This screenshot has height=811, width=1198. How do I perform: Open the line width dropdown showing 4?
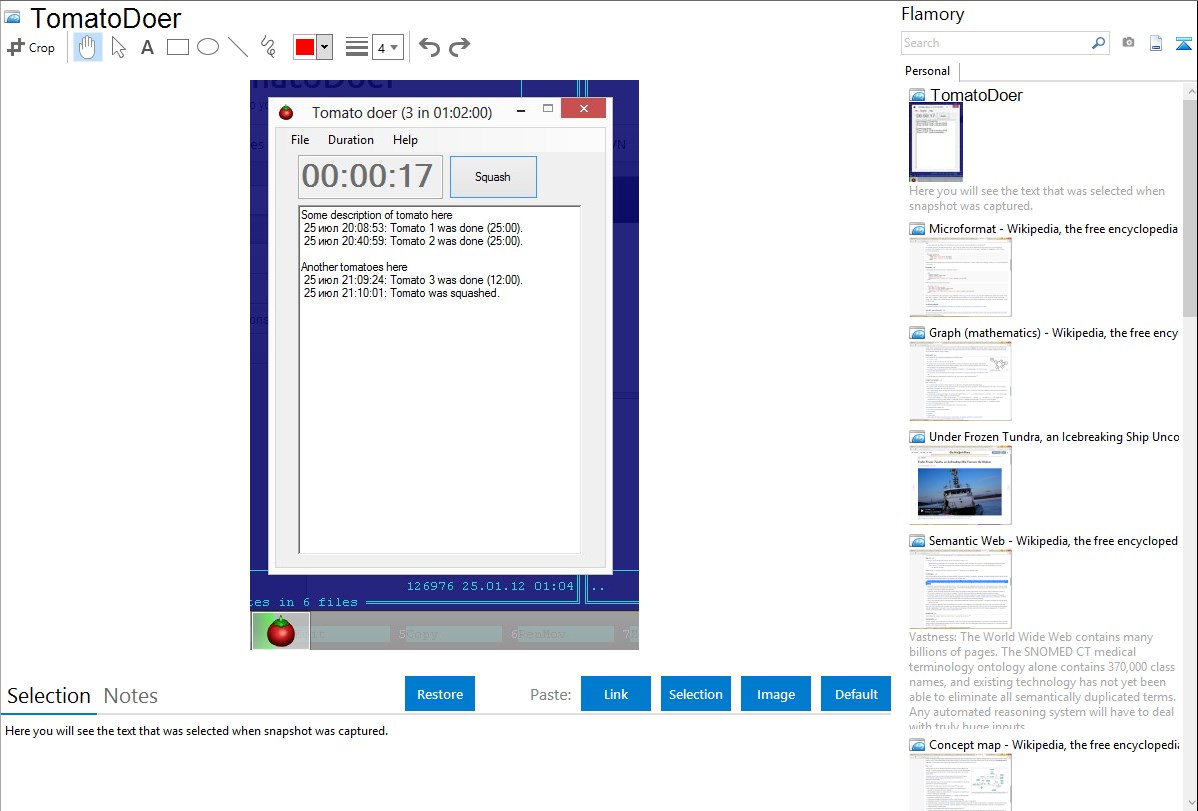coord(387,47)
